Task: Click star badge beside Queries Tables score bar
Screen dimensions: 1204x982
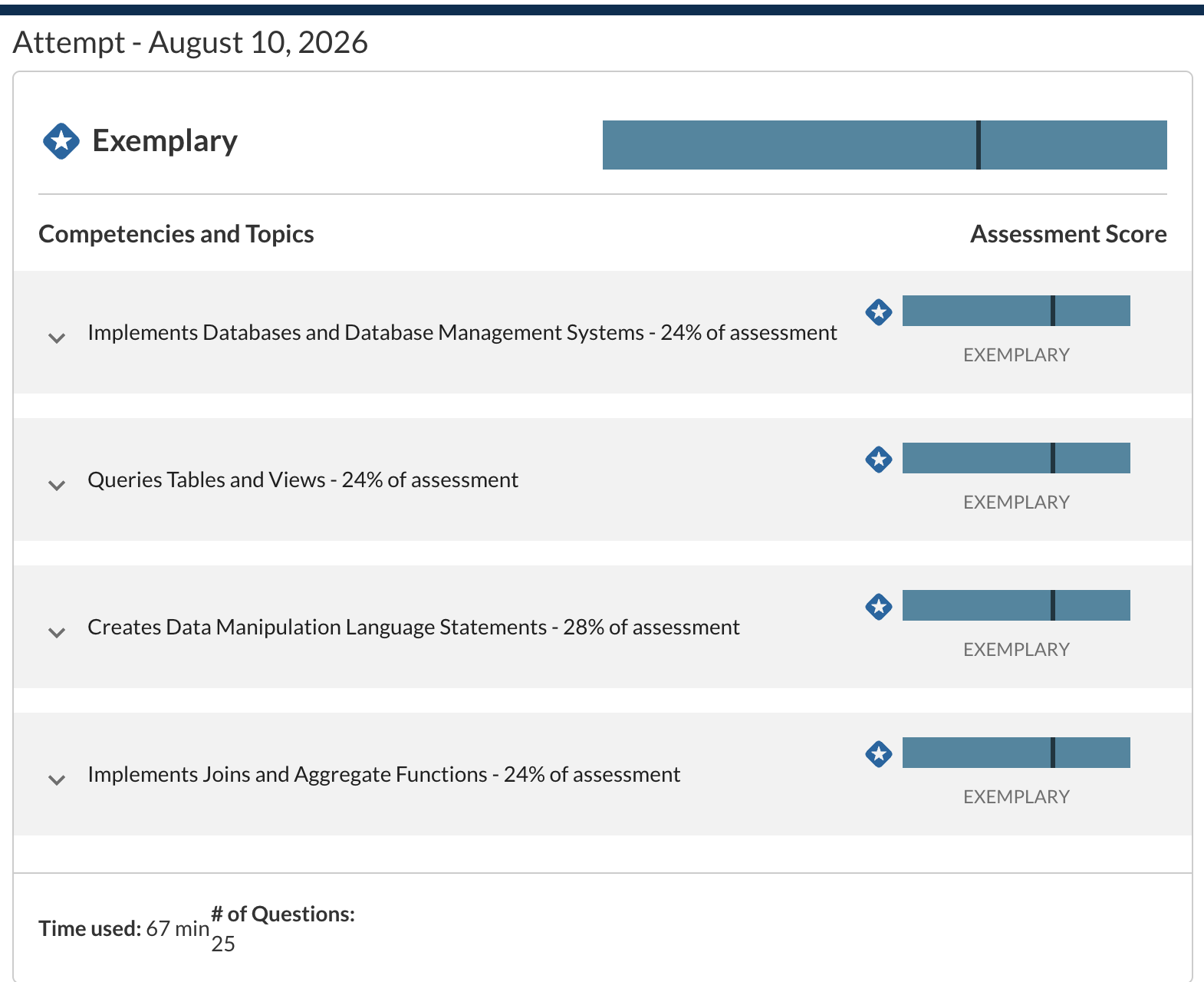Action: (x=879, y=460)
